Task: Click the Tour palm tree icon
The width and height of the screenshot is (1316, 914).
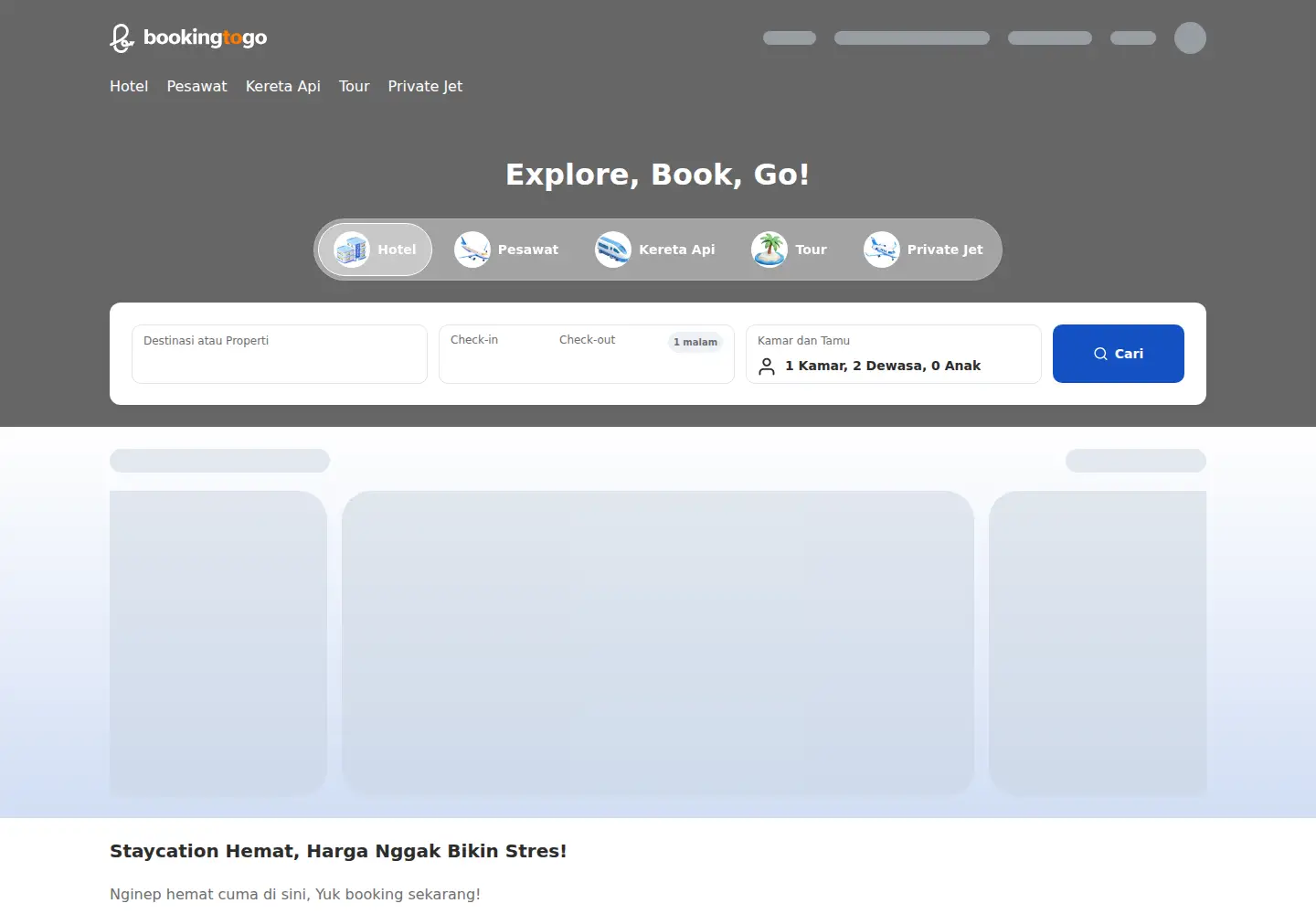Action: [769, 250]
